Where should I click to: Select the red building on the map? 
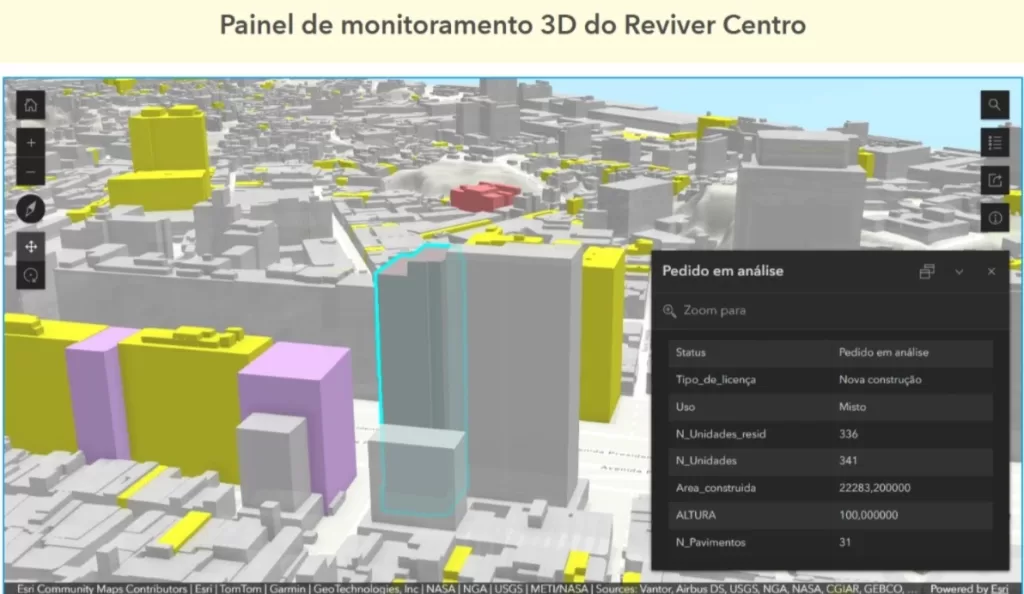tap(485, 196)
